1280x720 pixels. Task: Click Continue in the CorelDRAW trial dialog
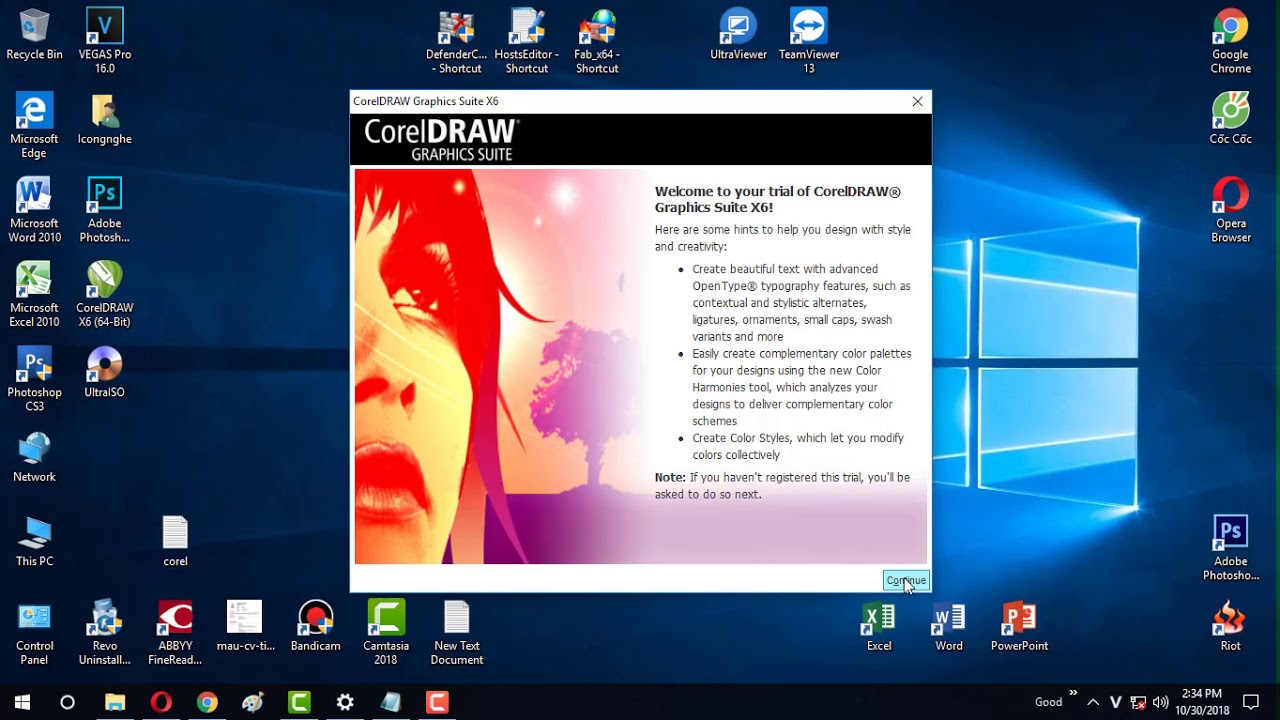906,581
